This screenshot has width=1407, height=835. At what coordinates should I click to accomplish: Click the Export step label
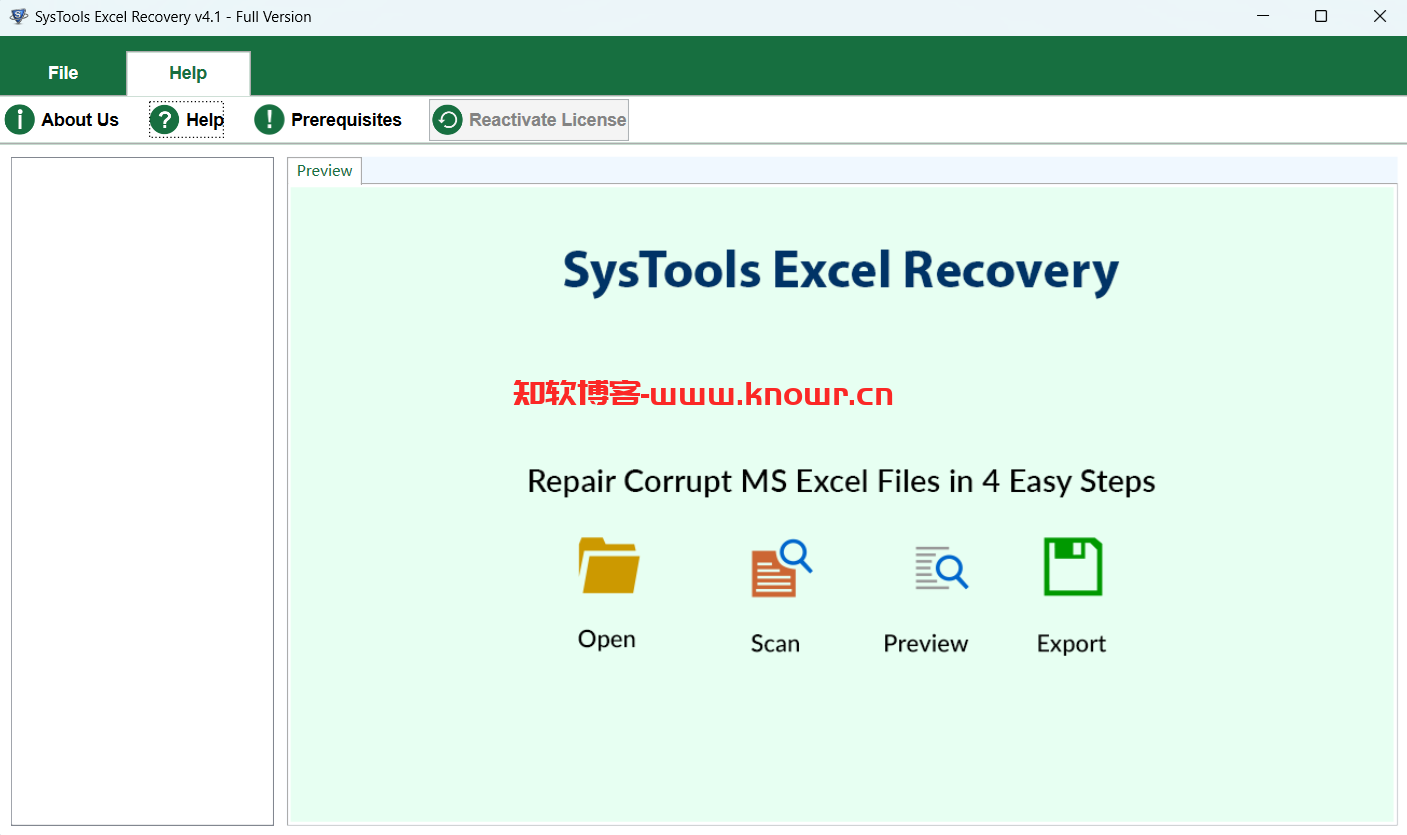1072,644
